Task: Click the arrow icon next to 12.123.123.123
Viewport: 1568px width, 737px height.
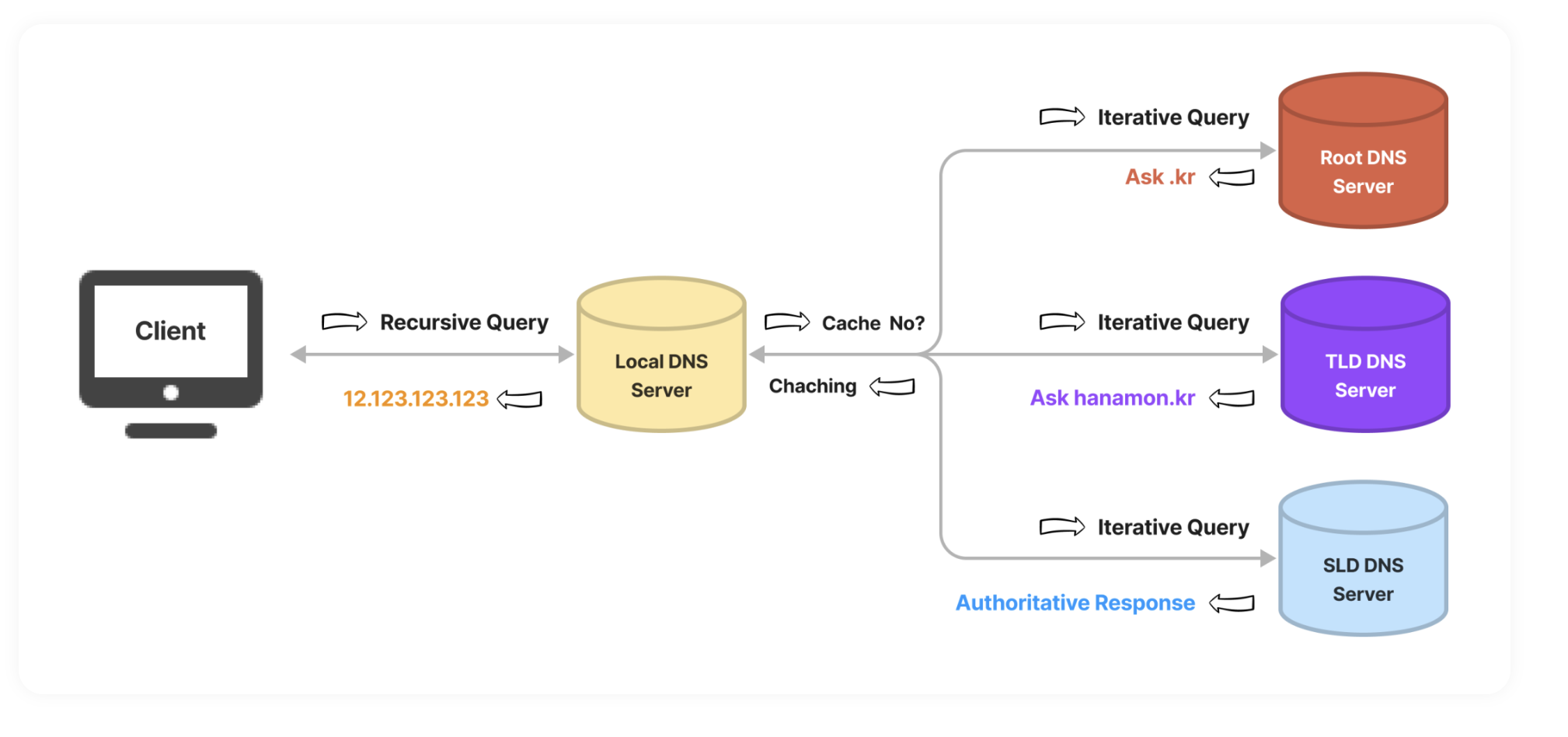Action: (520, 399)
